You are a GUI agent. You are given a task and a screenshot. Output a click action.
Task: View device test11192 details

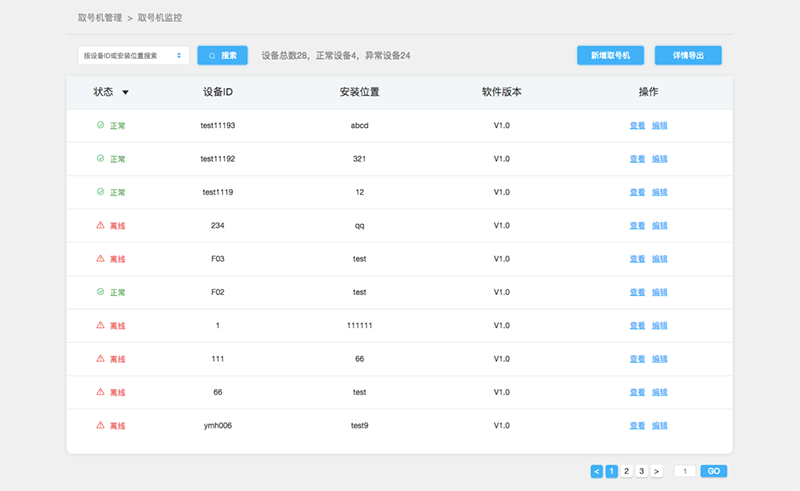click(637, 159)
